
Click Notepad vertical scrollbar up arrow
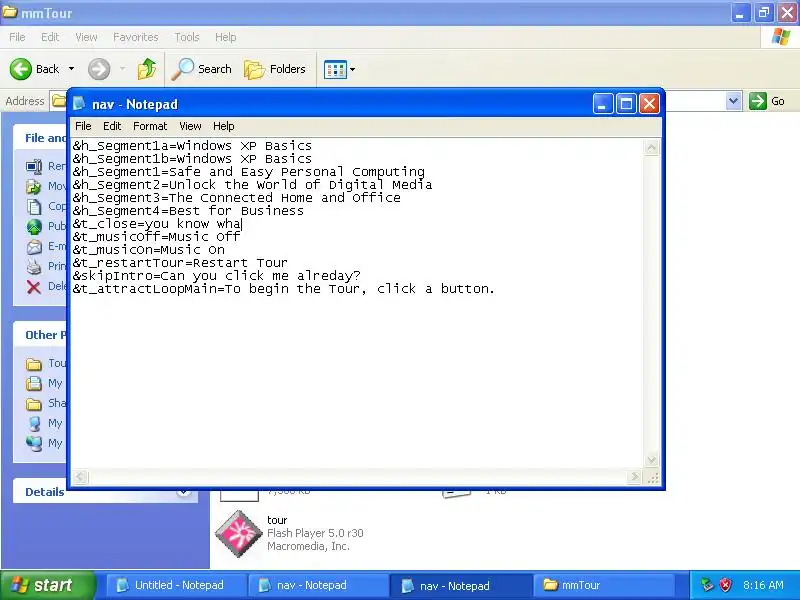652,147
